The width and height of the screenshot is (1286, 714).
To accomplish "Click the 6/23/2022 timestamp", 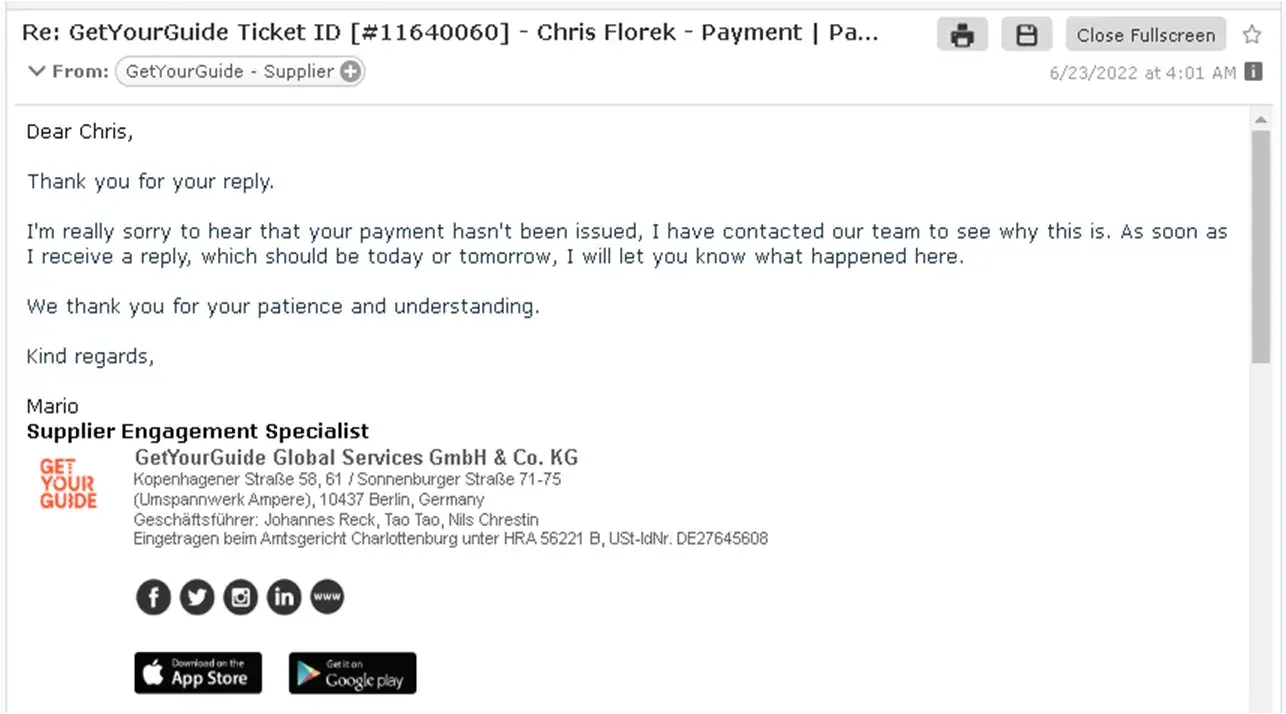I will 1142,73.
